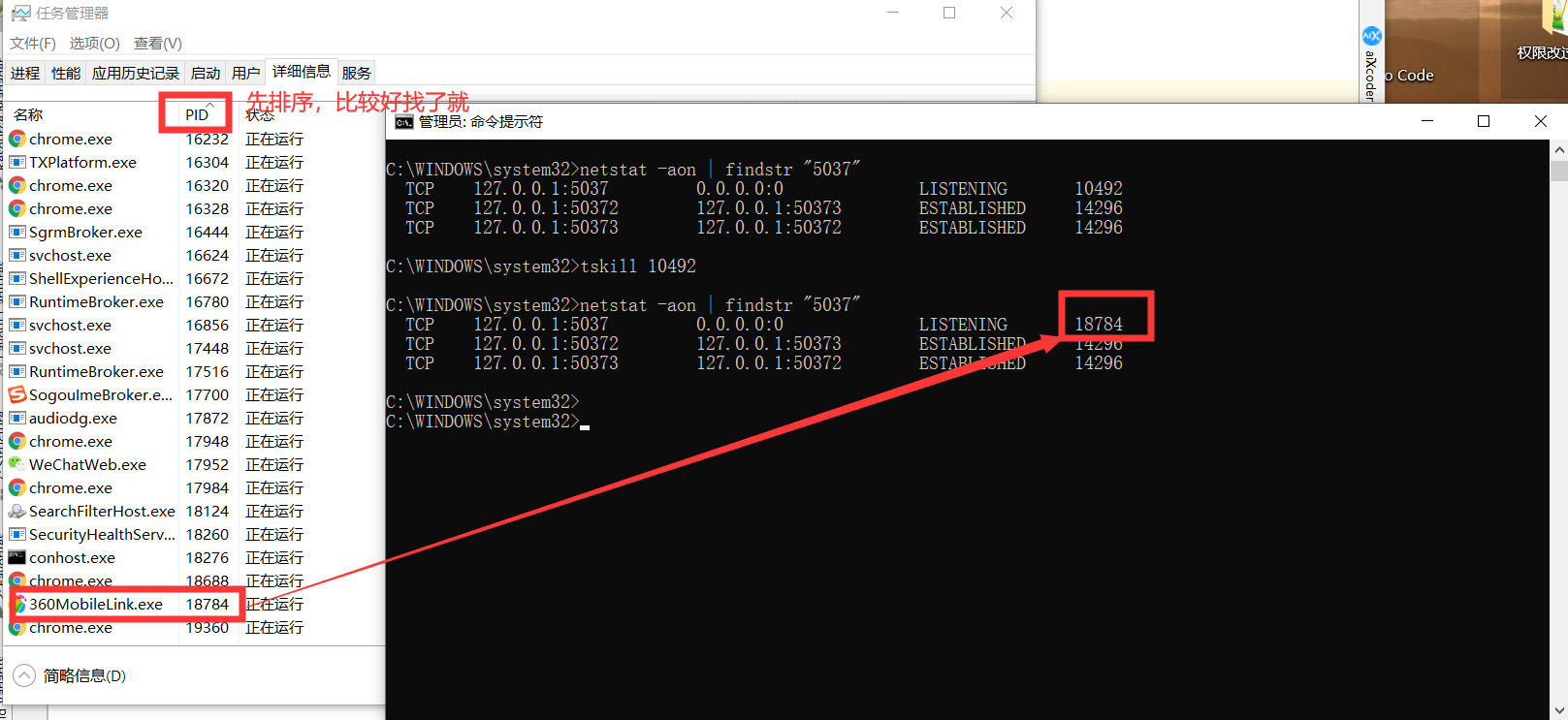Click the chrome.exe icon for PID 16328
Screen dimensions: 1568x720
tap(17, 208)
